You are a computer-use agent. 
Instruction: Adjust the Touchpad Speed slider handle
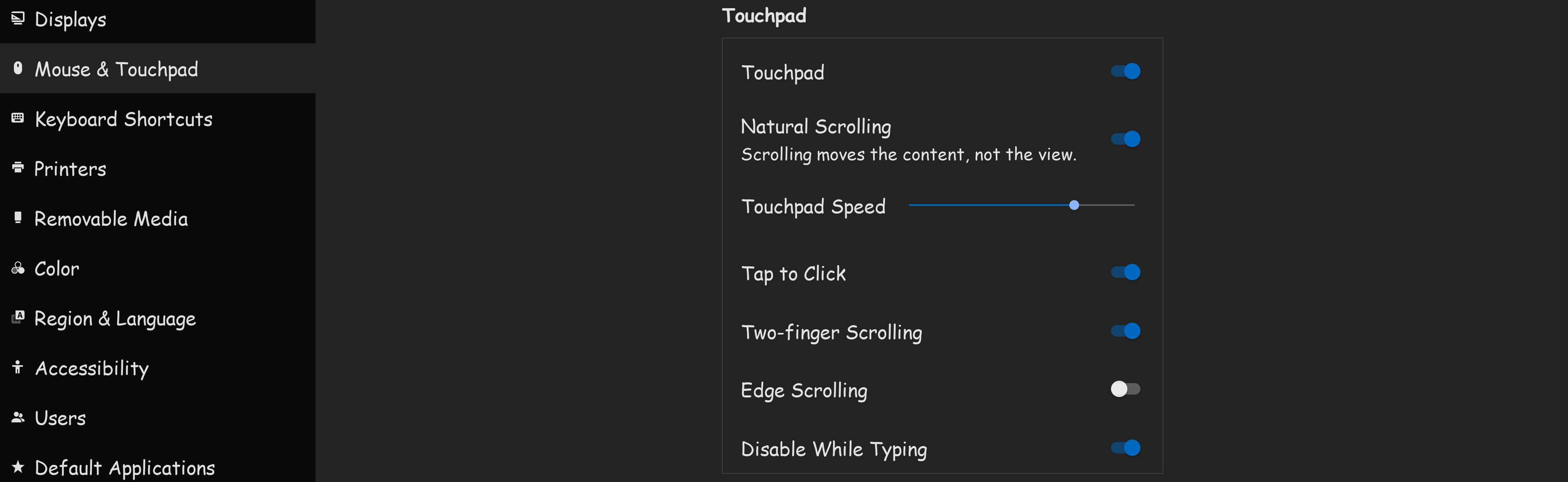click(1074, 205)
